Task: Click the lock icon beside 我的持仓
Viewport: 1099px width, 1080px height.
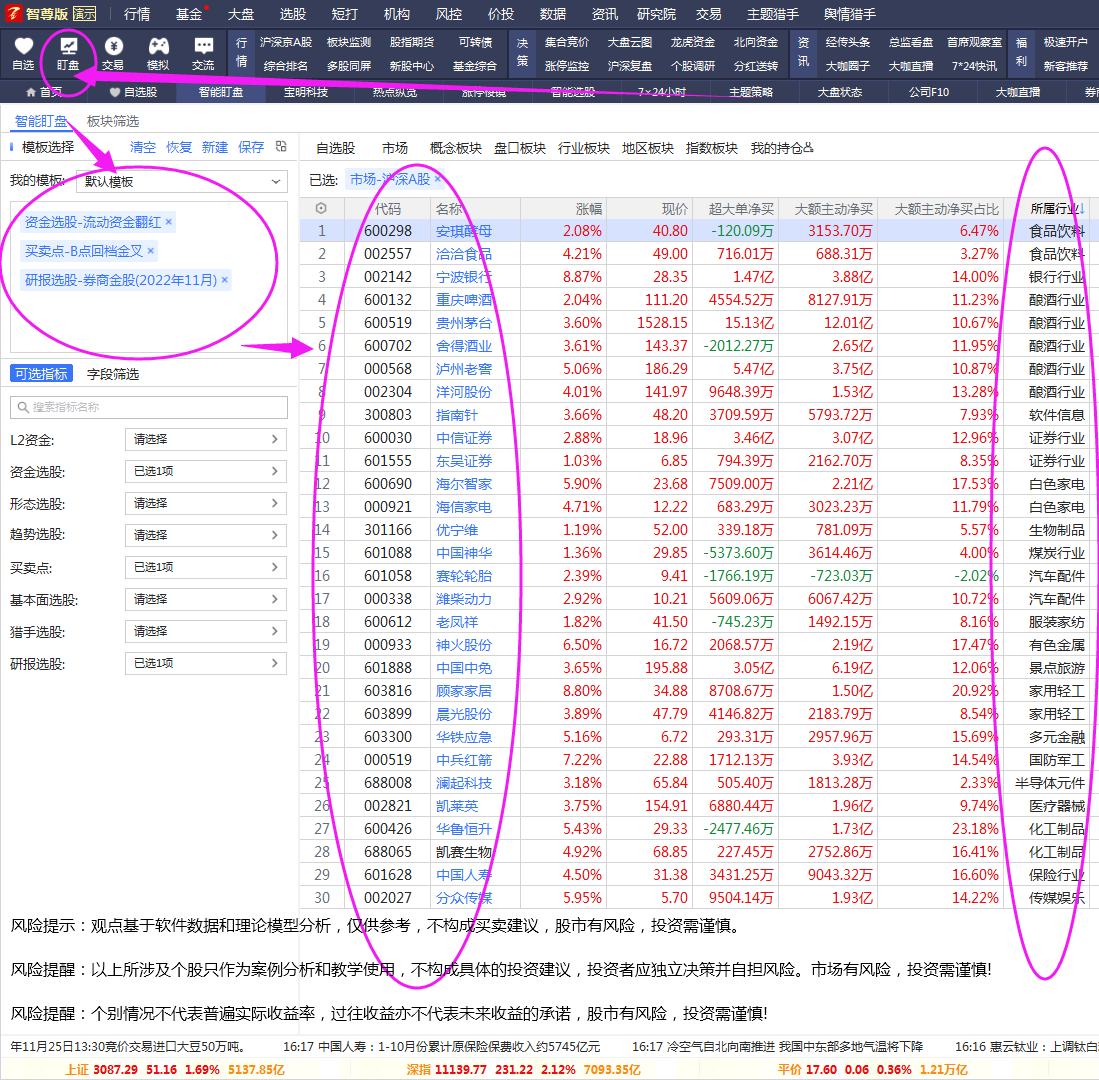Action: (x=808, y=148)
